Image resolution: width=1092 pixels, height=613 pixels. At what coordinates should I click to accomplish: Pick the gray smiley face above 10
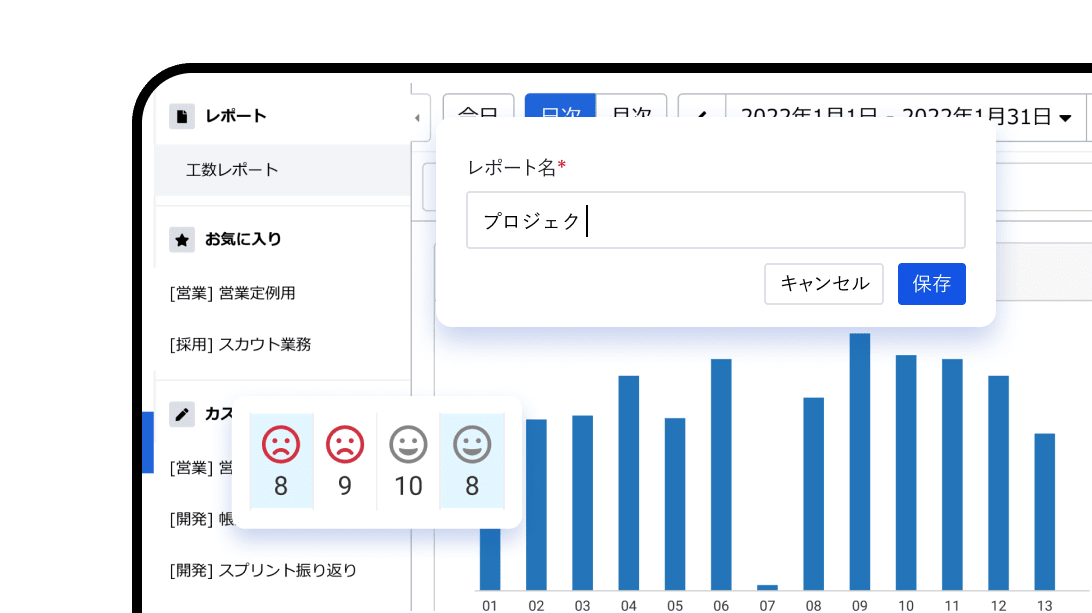(408, 444)
